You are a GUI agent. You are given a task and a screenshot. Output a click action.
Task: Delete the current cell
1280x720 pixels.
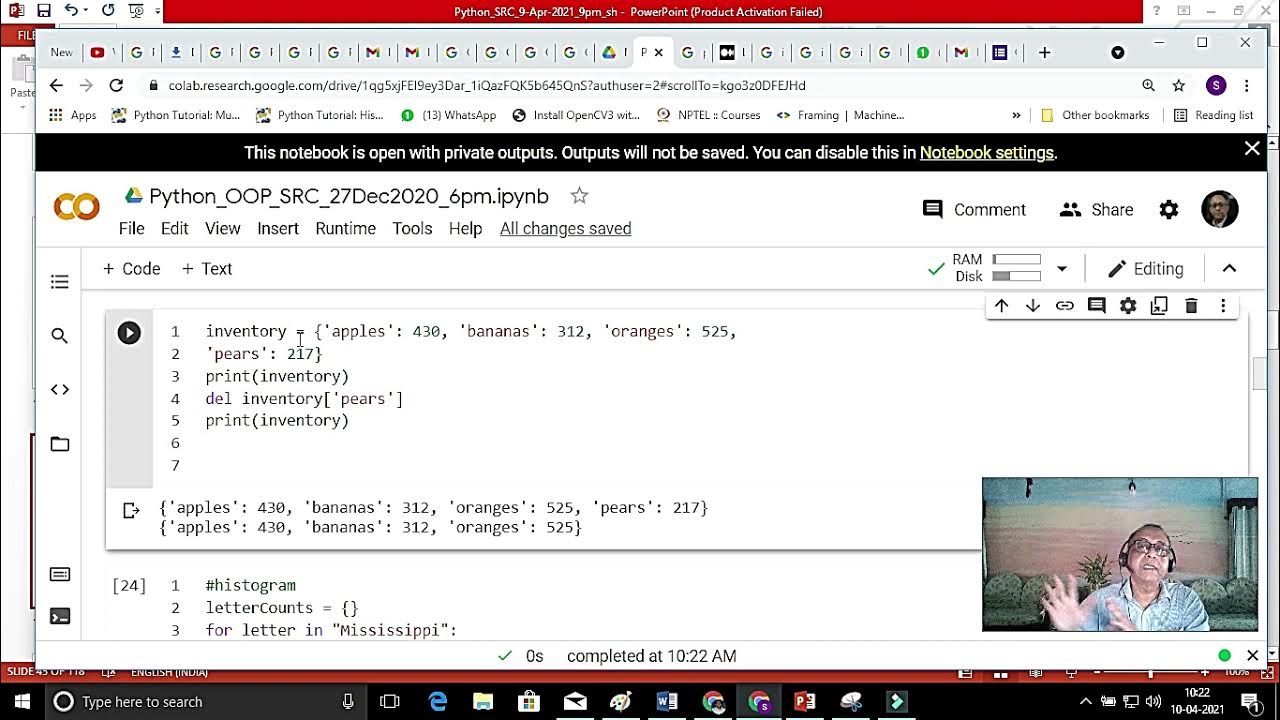point(1191,306)
